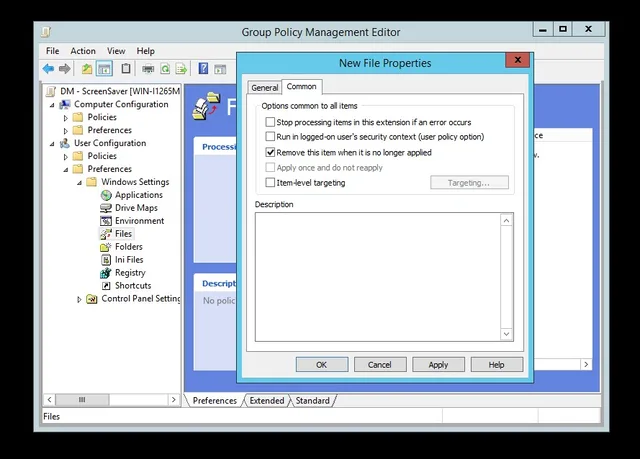
Task: Click into the Description text box
Action: point(378,277)
